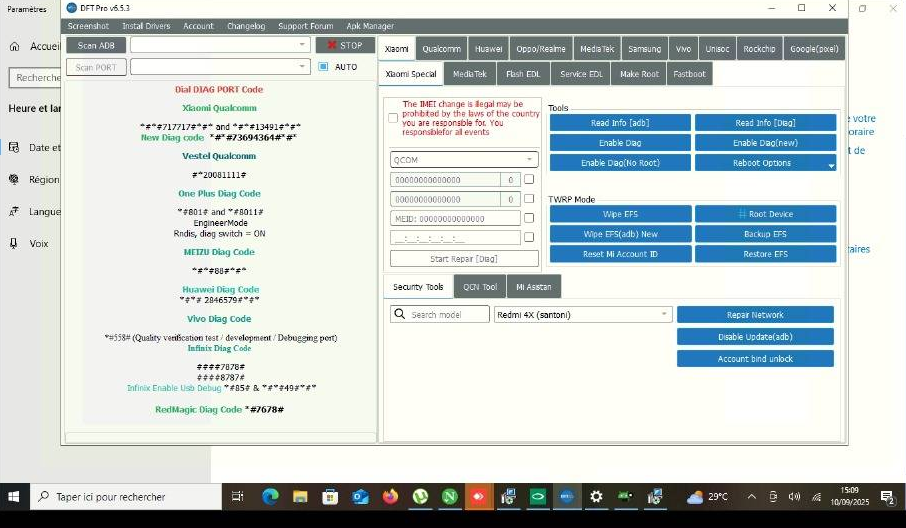Enable the MEID checkbox
Image resolution: width=906 pixels, height=528 pixels.
[529, 218]
